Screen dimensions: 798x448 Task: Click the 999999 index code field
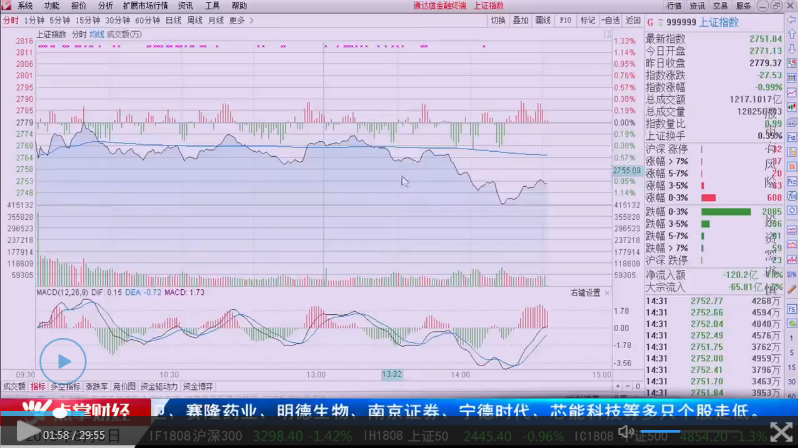pyautogui.click(x=681, y=22)
